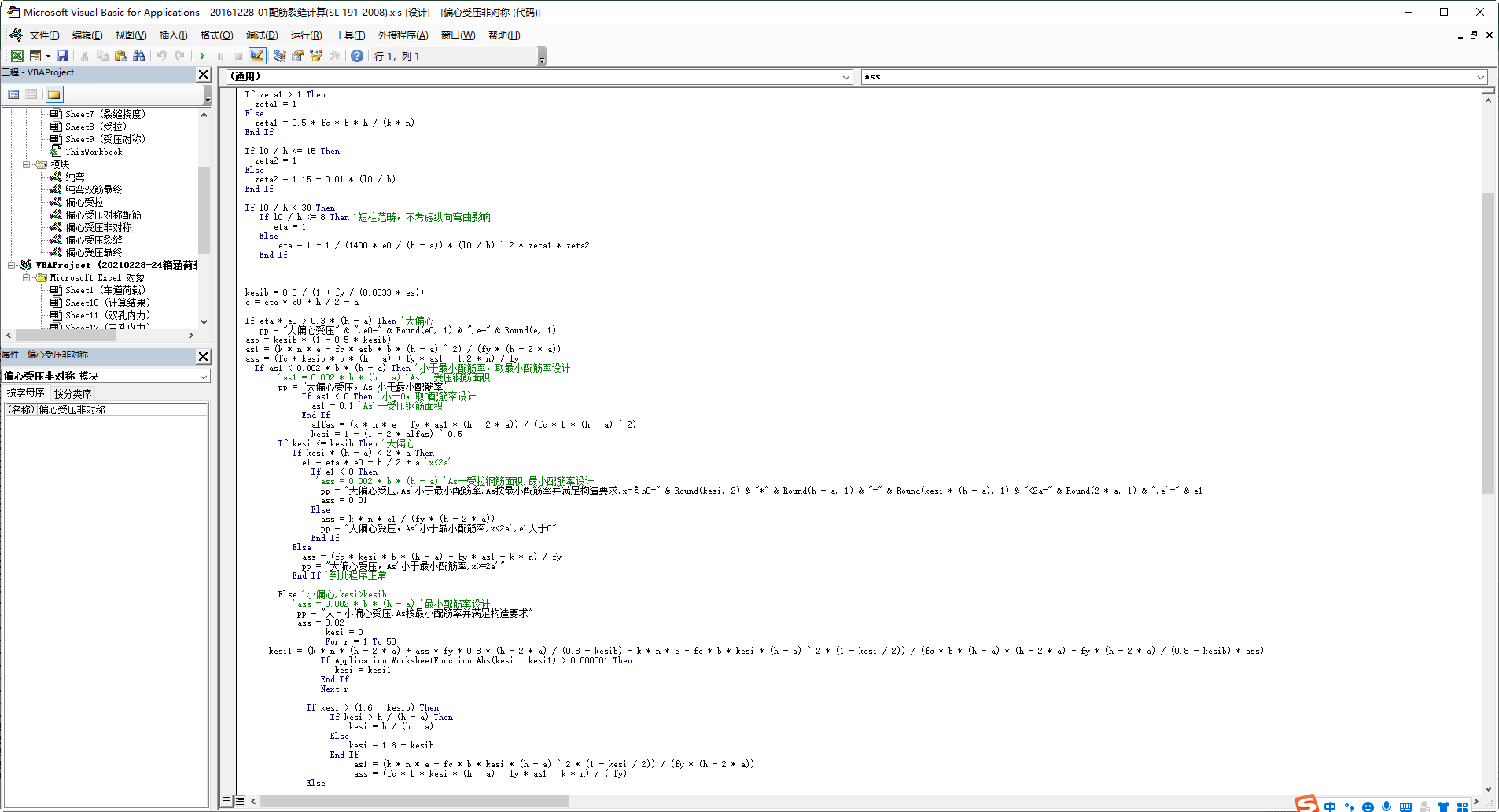
Task: Expand the (通用) object dropdown
Action: point(846,77)
